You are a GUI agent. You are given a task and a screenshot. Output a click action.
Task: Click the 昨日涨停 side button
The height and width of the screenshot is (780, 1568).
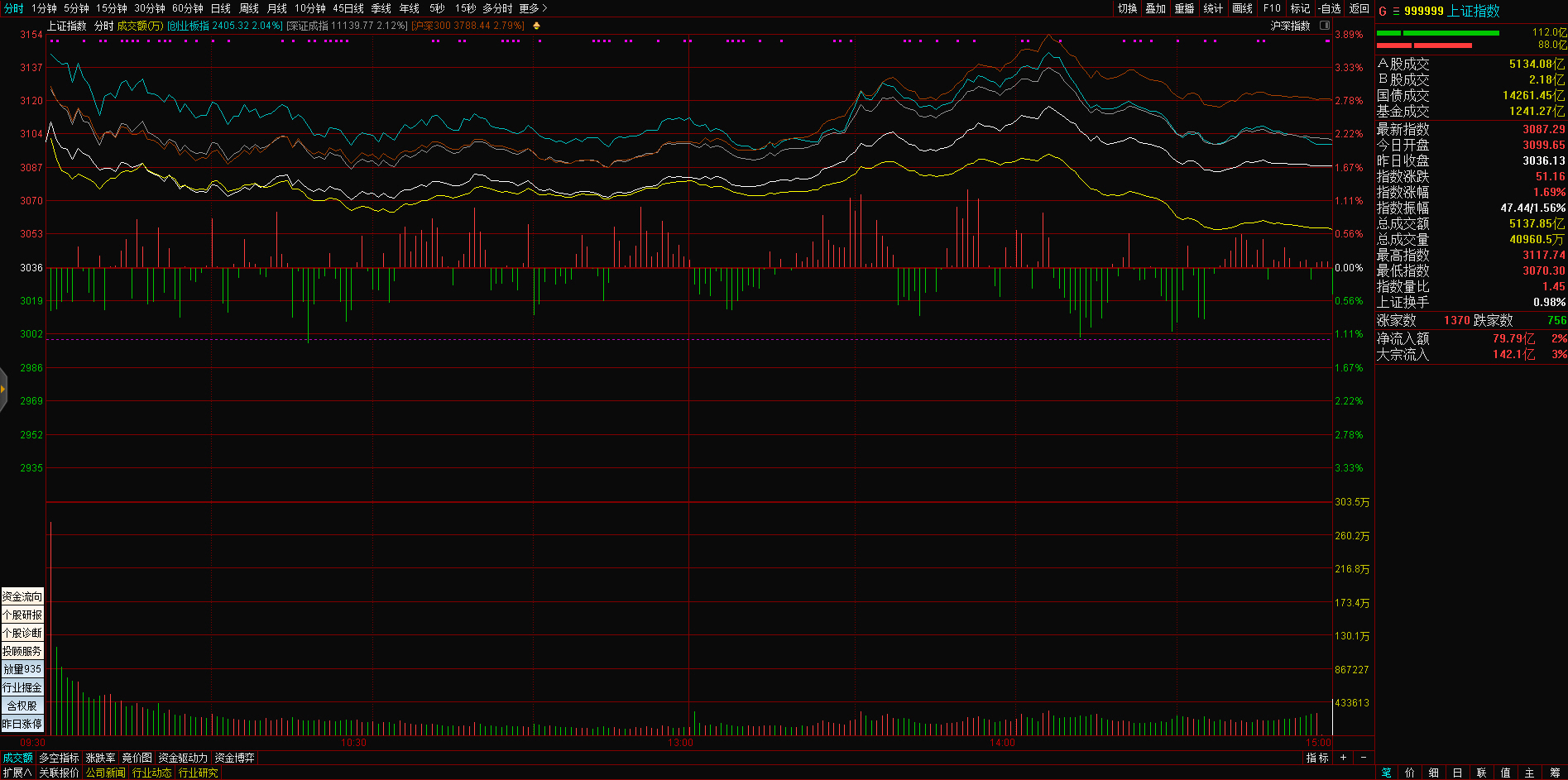tap(22, 724)
